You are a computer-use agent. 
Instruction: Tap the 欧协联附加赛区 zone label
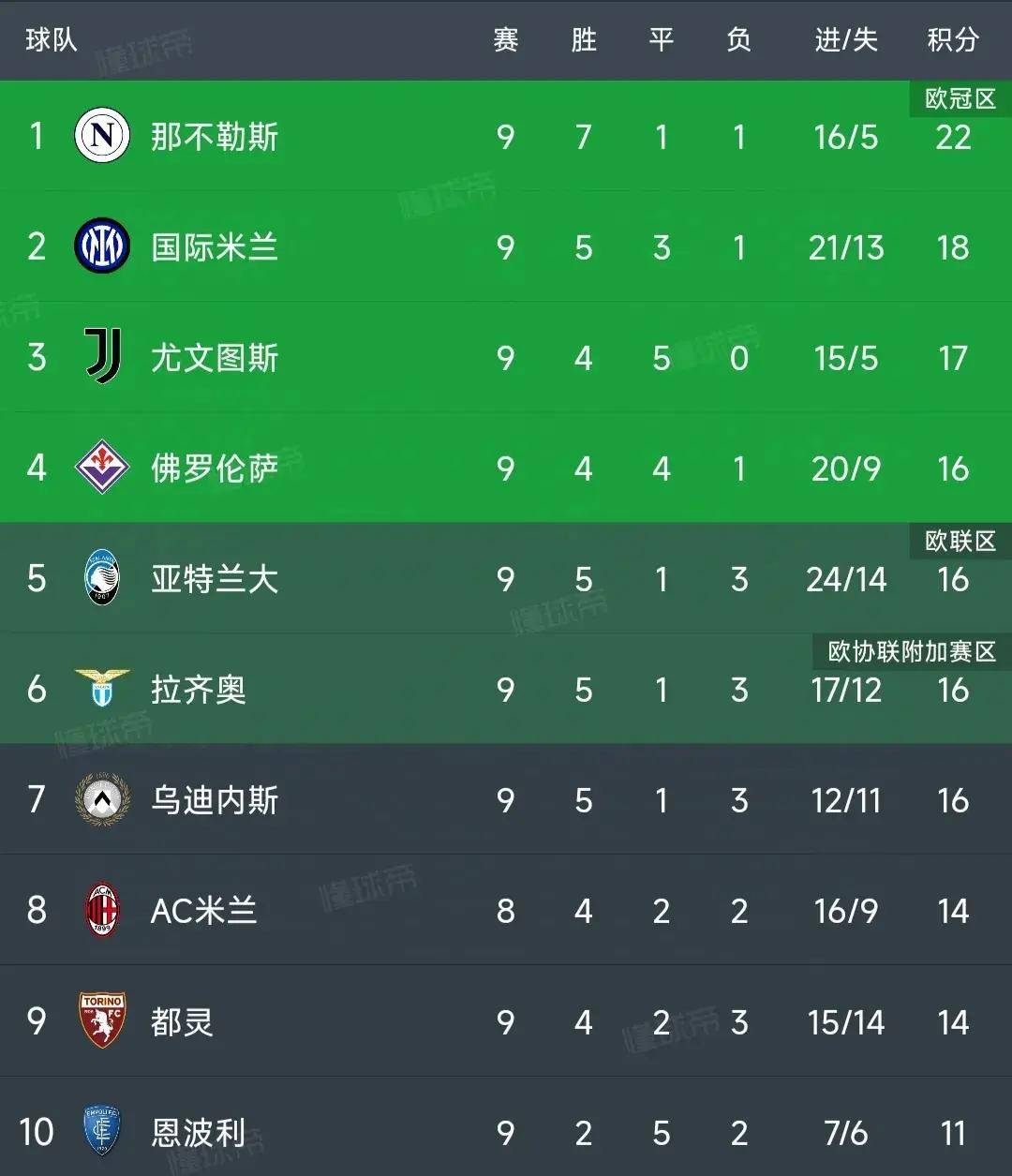pyautogui.click(x=911, y=651)
